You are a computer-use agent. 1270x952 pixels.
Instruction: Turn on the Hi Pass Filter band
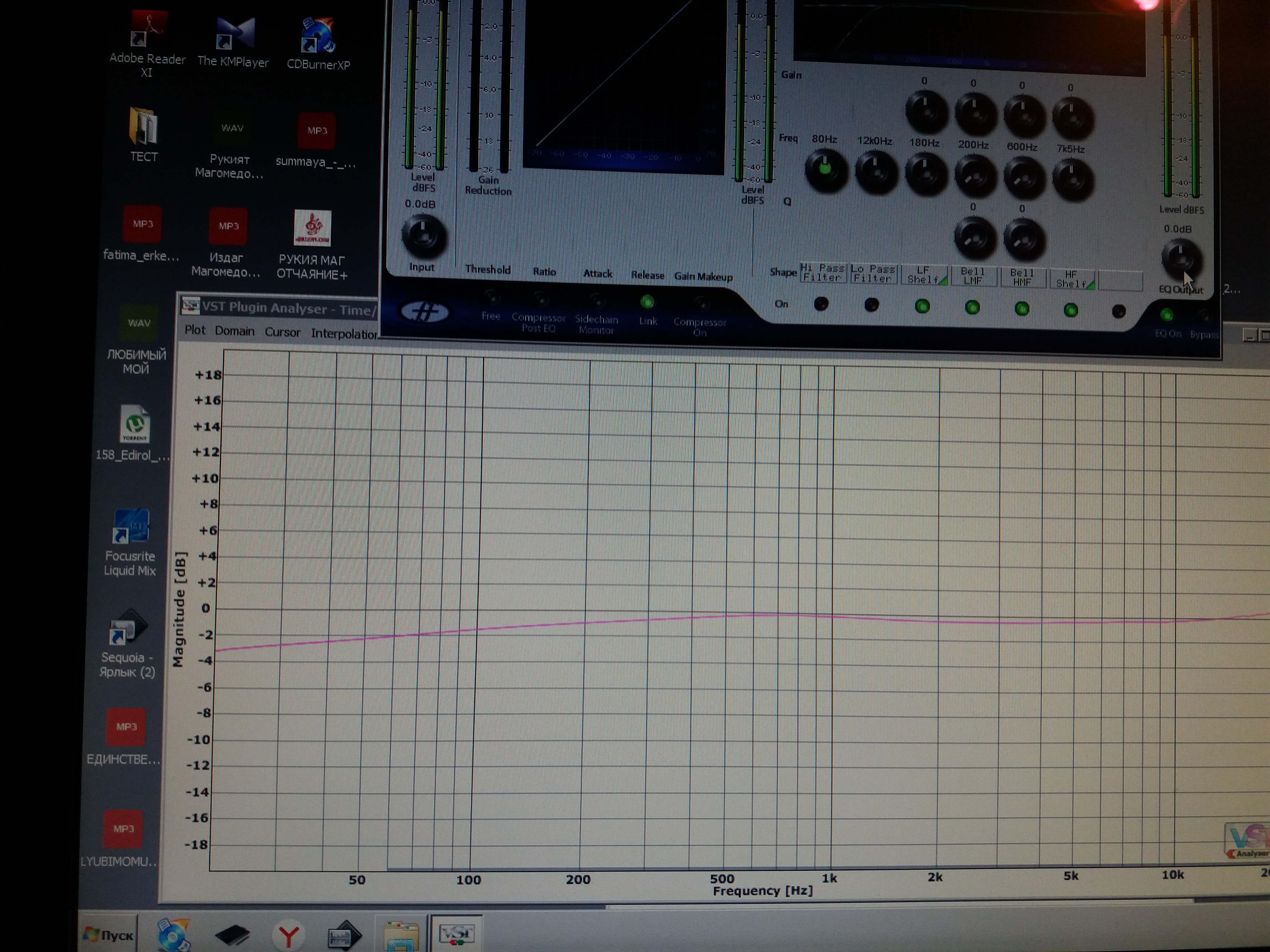[821, 305]
